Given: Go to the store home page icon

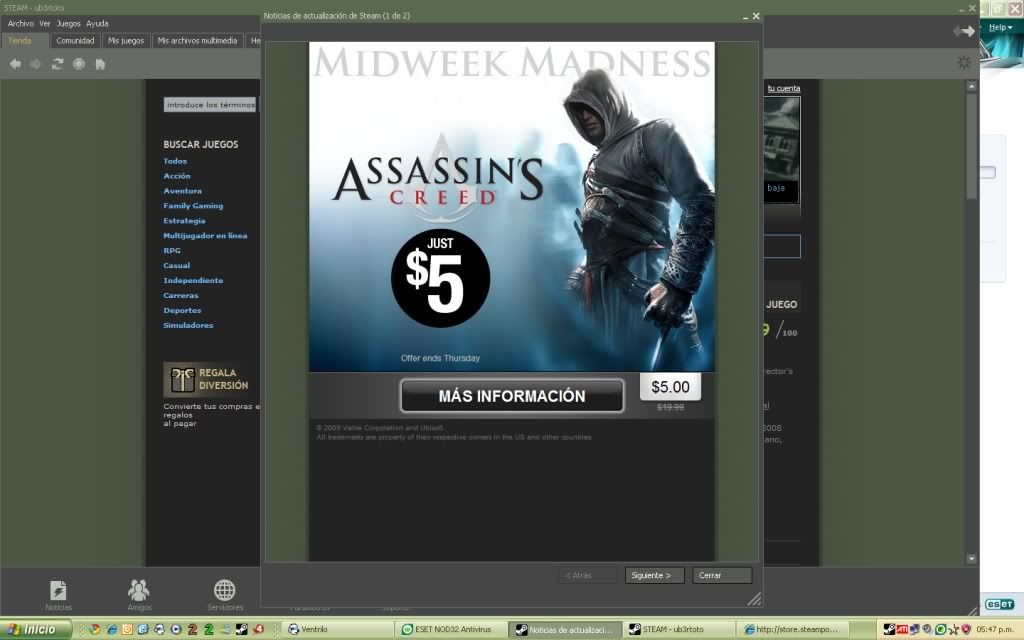Looking at the screenshot, I should click(x=100, y=64).
